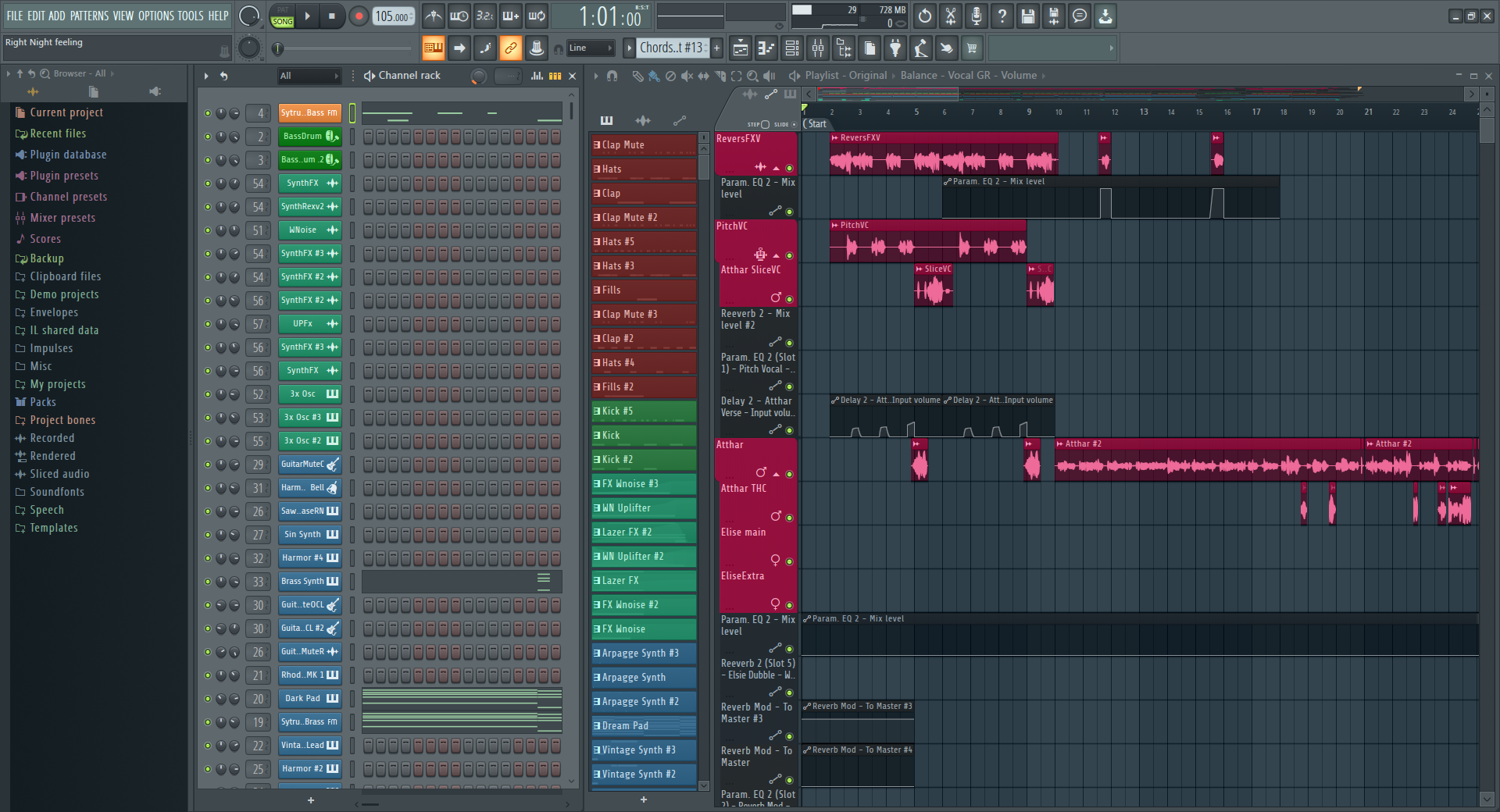Click the floppy-disk save project icon
Image resolution: width=1500 pixels, height=812 pixels.
click(1028, 16)
